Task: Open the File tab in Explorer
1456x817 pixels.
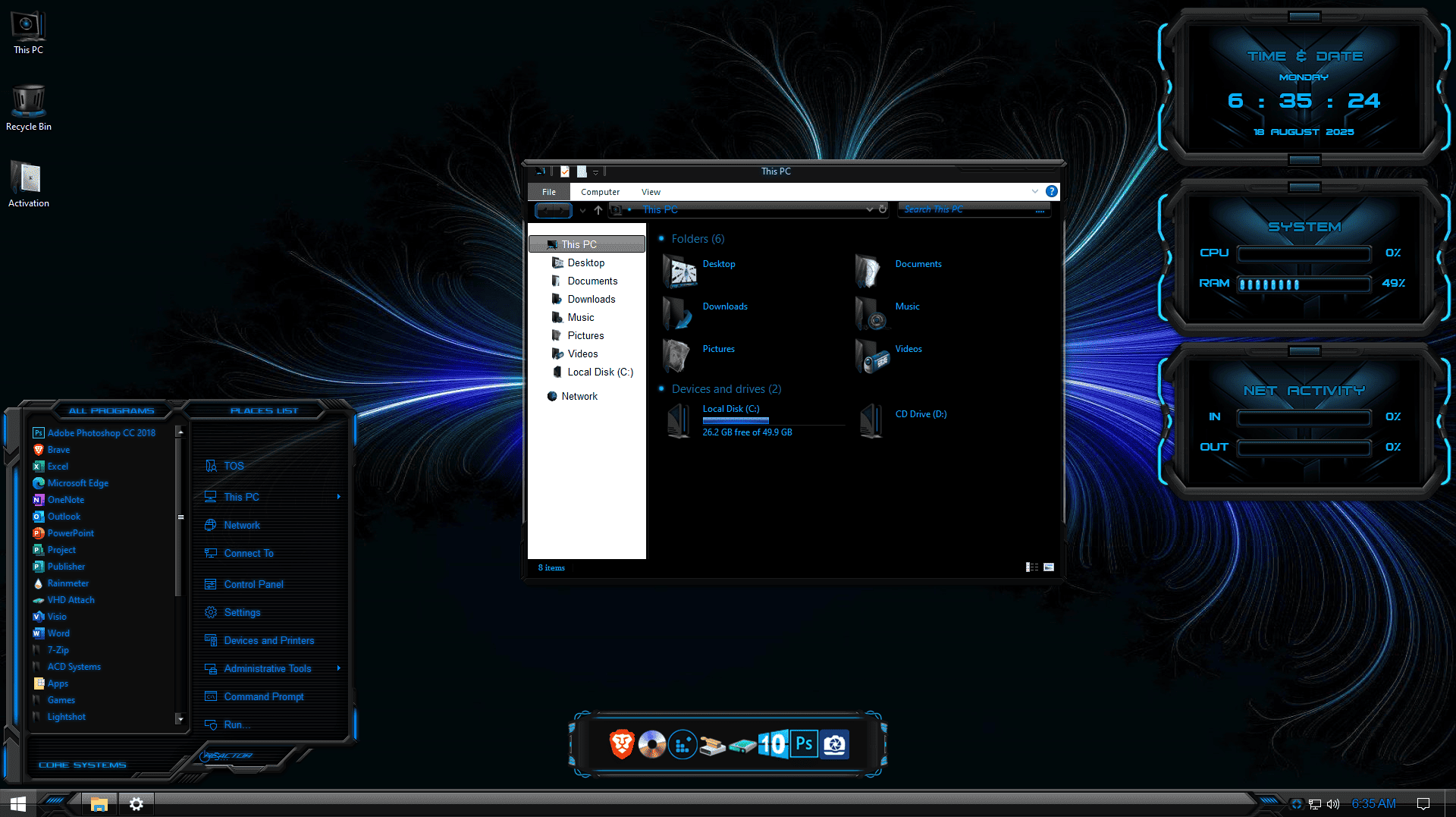Action: (x=549, y=192)
